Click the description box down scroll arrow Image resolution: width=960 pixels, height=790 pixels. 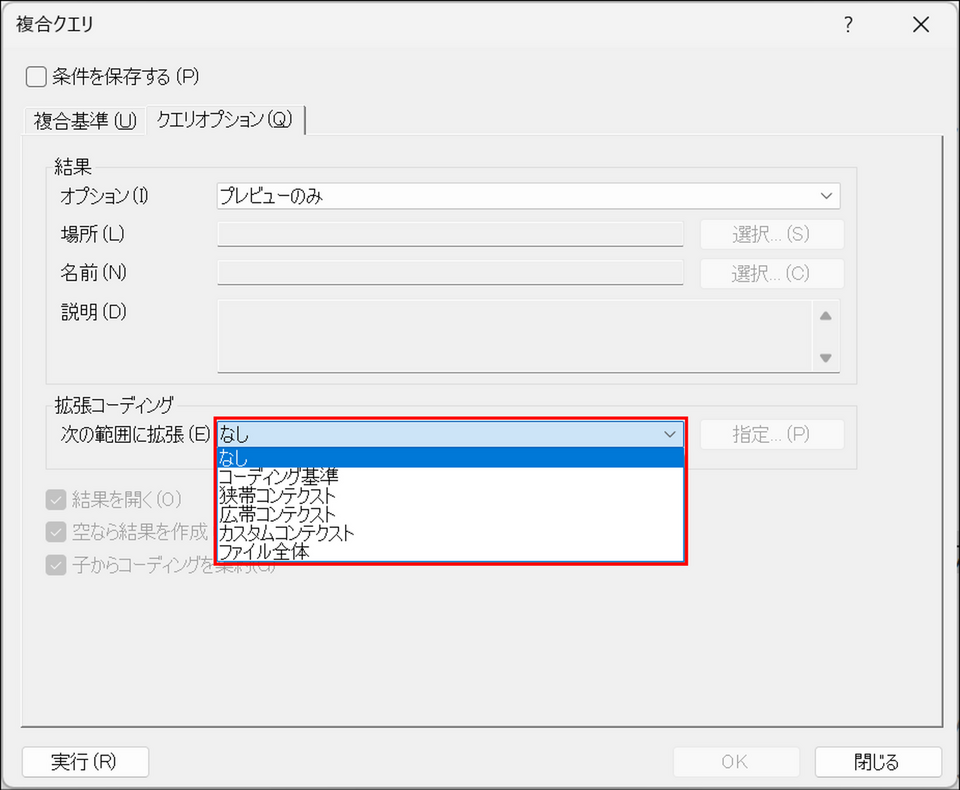click(x=825, y=358)
